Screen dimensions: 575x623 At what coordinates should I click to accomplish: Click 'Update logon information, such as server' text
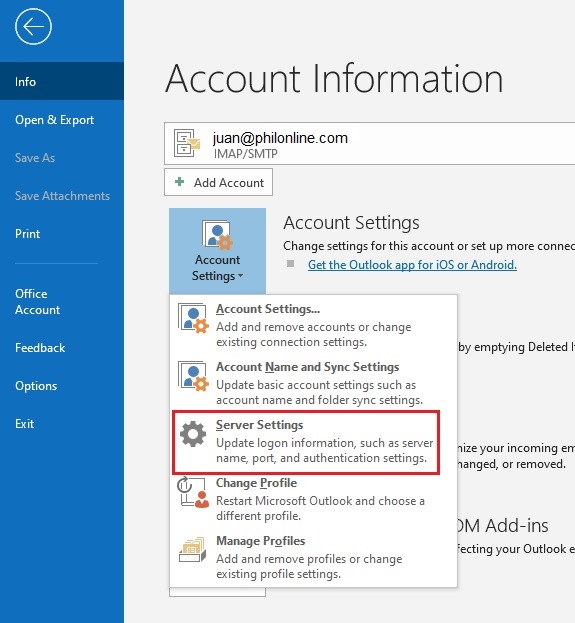click(325, 443)
